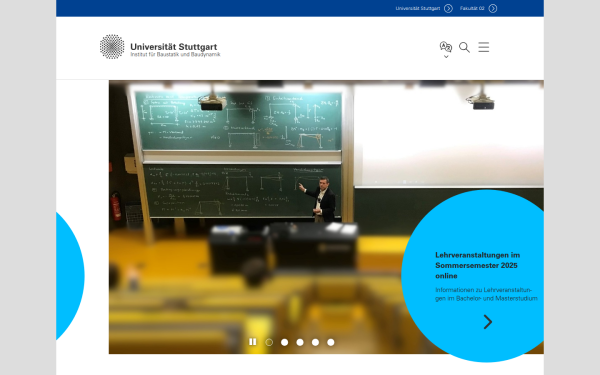Click Informationen zu Lehrveranstaltungen description text
Screen dimensions: 600x375
tap(486, 294)
